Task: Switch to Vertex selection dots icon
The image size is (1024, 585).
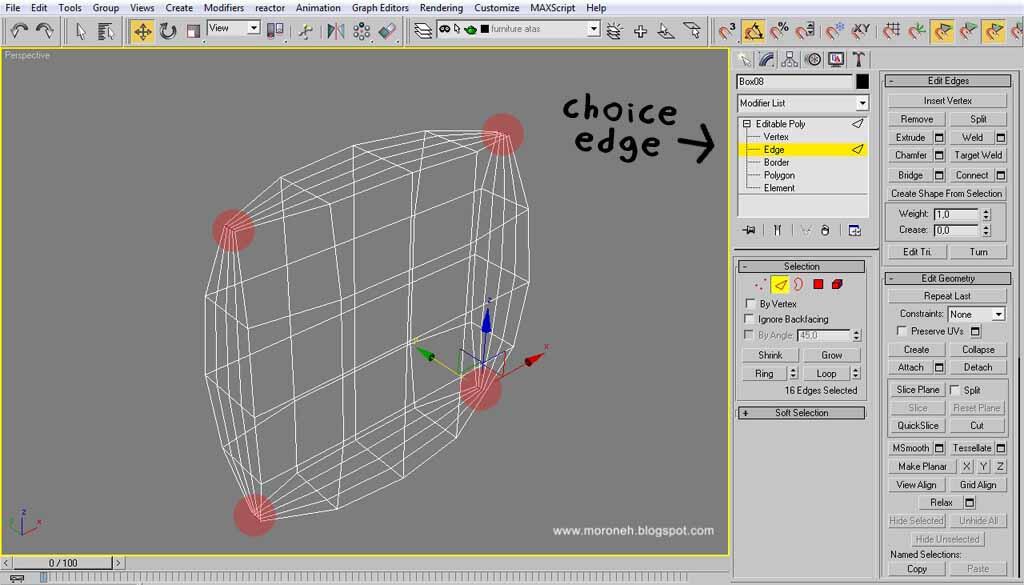Action: point(761,285)
